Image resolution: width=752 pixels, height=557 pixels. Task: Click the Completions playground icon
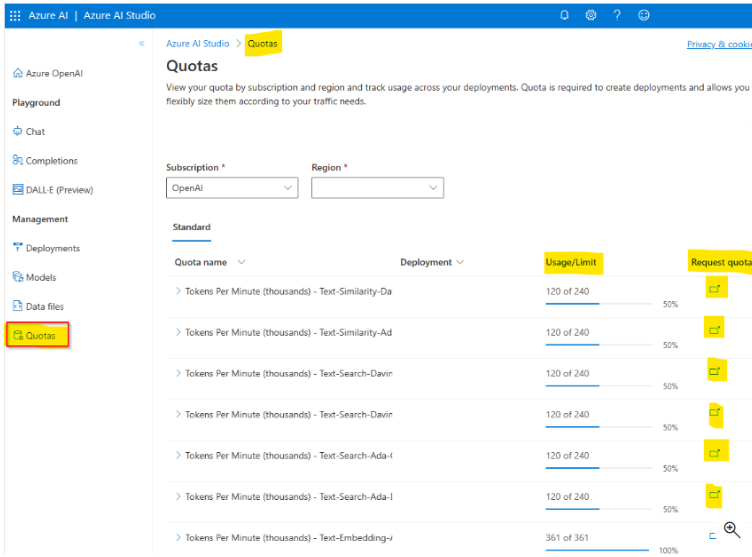tap(18, 160)
